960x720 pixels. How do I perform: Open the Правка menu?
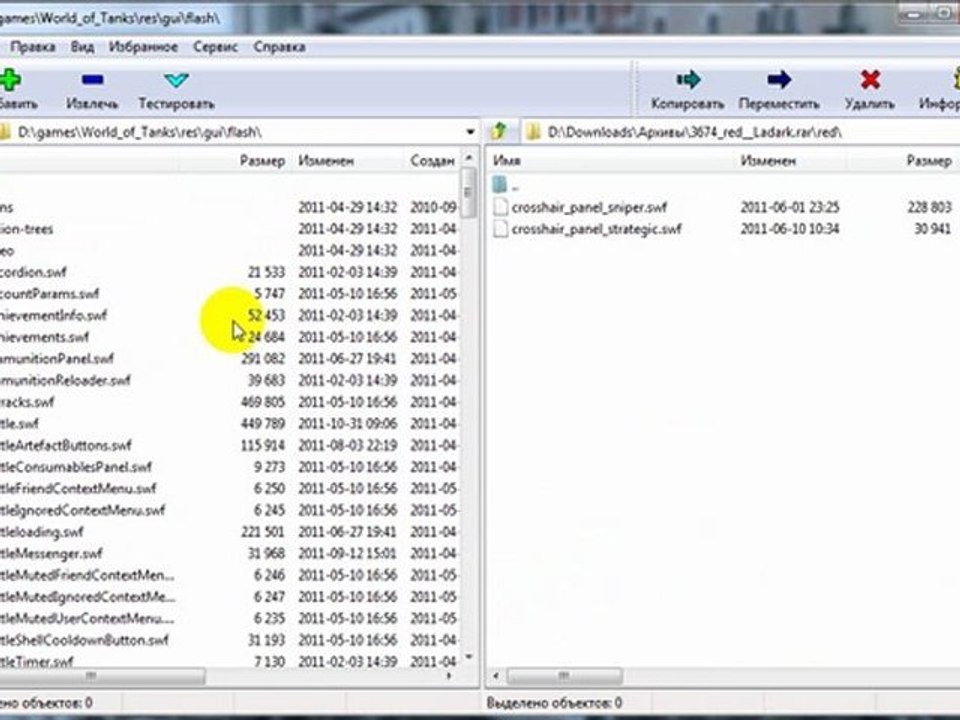(32, 47)
